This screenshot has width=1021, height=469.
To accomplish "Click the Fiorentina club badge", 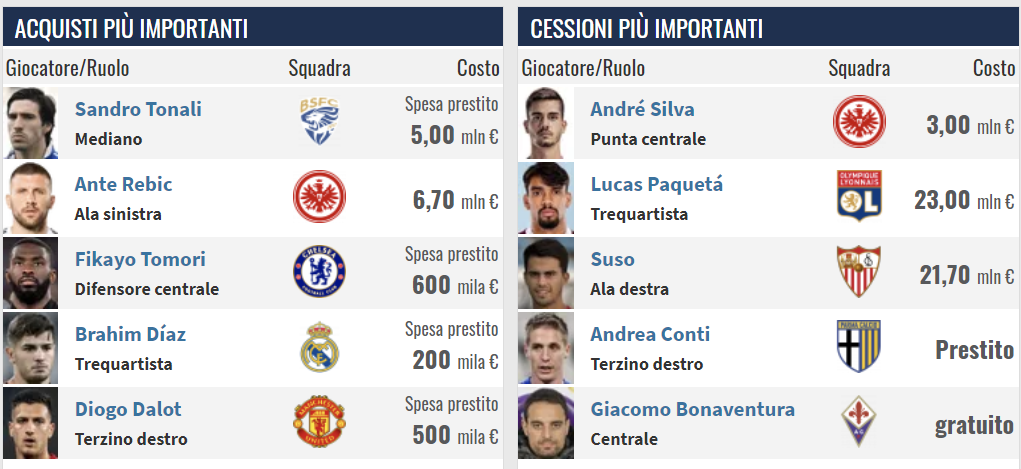I will [859, 422].
